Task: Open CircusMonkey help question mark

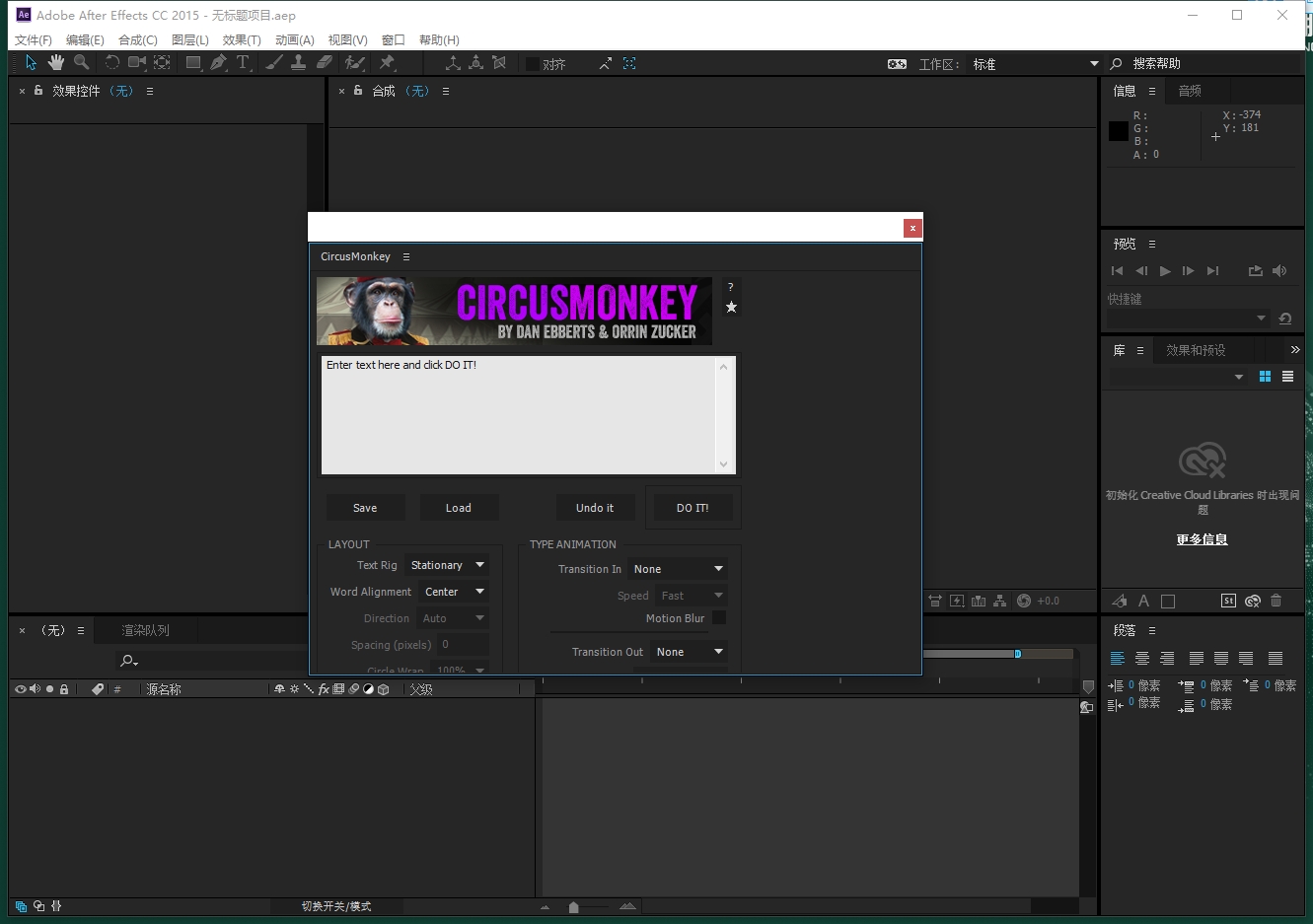Action: coord(731,287)
